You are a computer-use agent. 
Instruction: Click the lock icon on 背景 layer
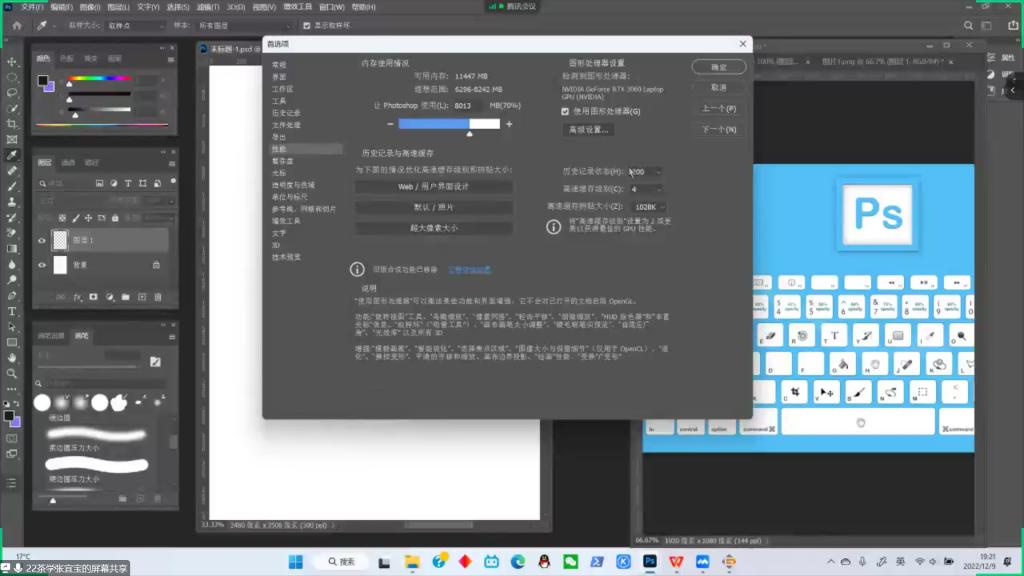coord(156,265)
